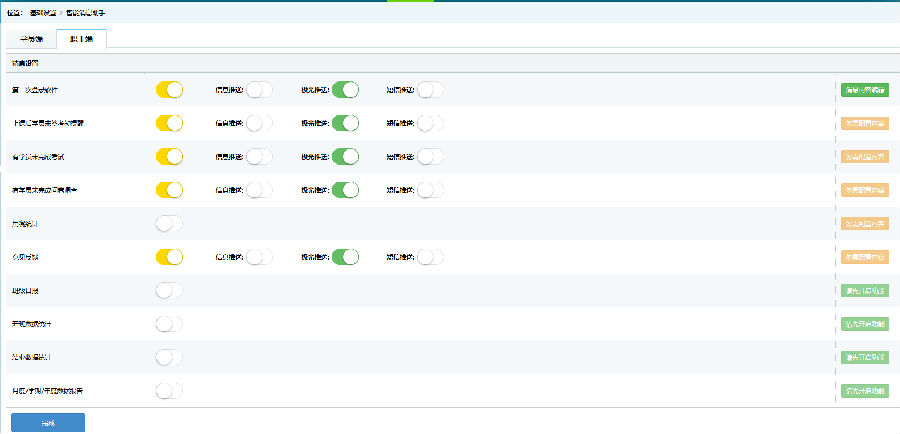
Task: Click the orange button in fourth row
Action: click(864, 189)
